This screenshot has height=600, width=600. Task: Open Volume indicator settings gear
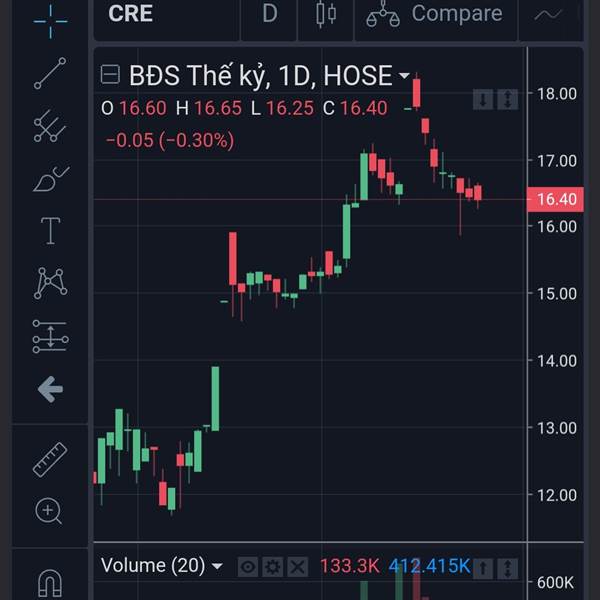tap(272, 567)
